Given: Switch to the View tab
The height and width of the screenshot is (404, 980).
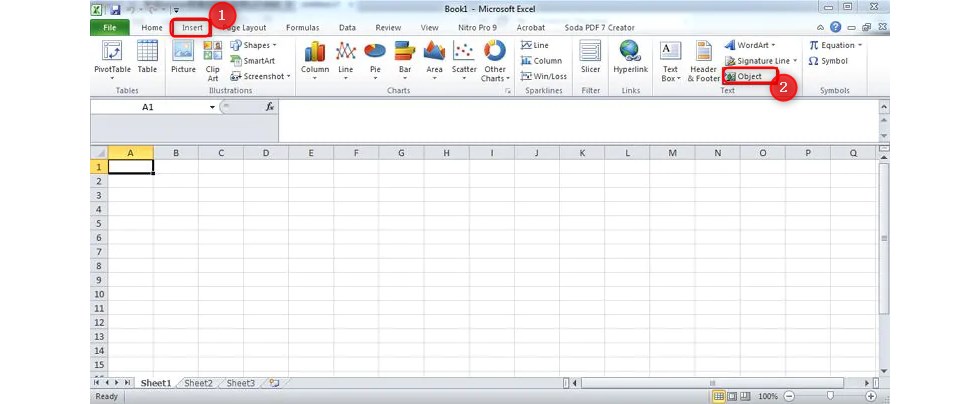Looking at the screenshot, I should point(429,28).
